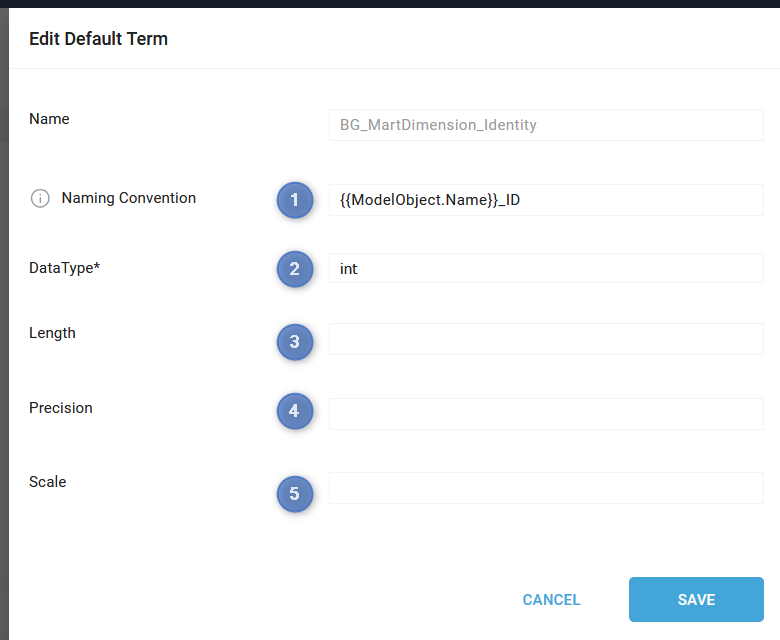780x640 pixels.
Task: Click the DataType* required label
Action: 65,268
